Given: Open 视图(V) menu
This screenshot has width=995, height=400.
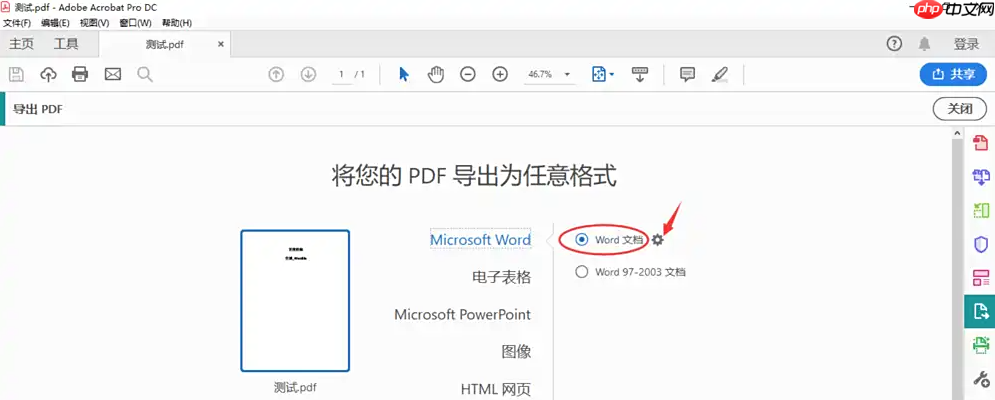Looking at the screenshot, I should 95,23.
